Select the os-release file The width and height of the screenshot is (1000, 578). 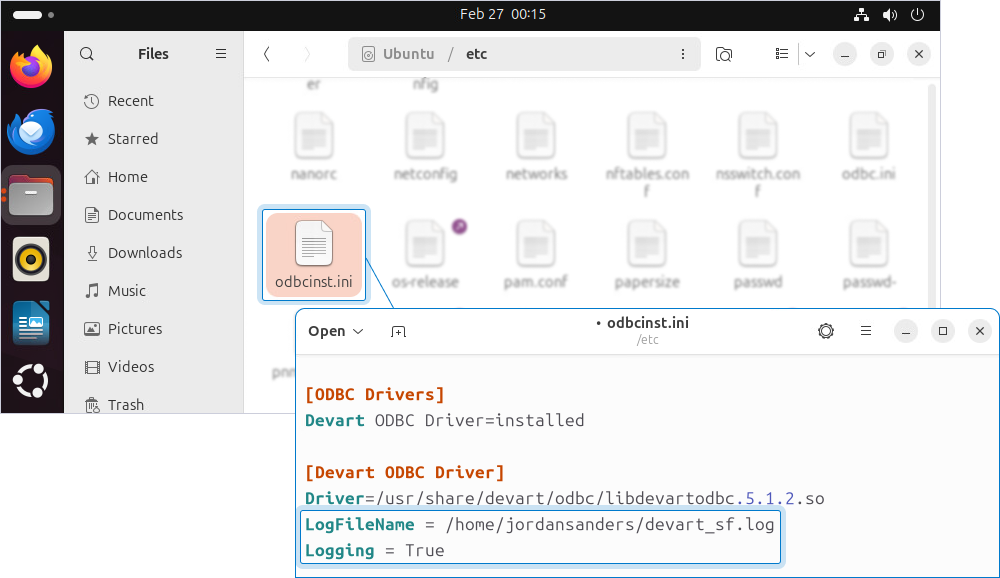coord(425,255)
